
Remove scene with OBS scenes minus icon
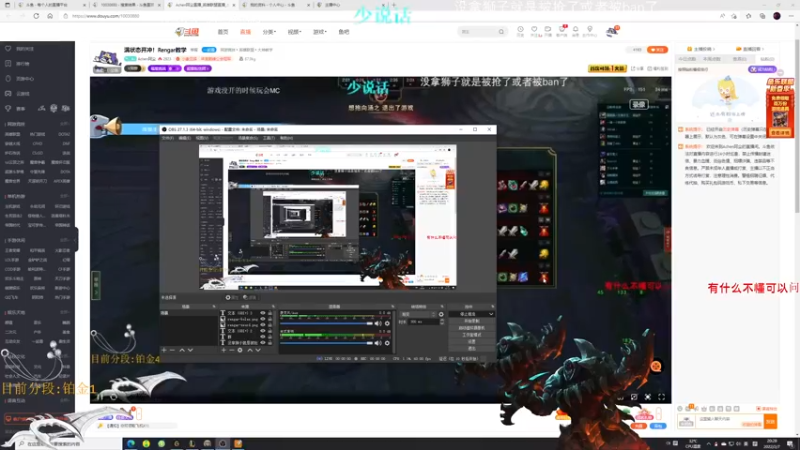[x=172, y=350]
